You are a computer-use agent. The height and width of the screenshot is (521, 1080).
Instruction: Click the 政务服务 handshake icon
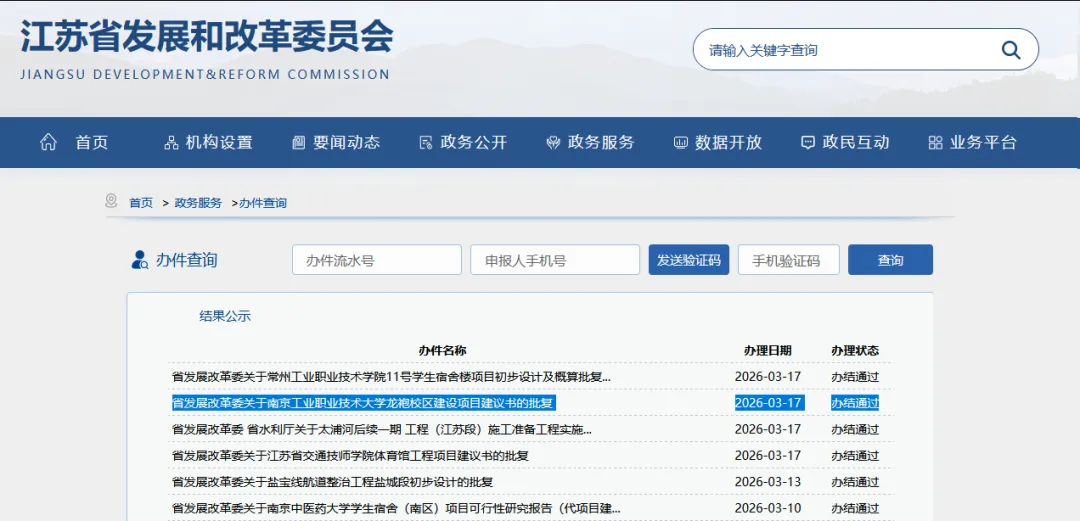[553, 143]
